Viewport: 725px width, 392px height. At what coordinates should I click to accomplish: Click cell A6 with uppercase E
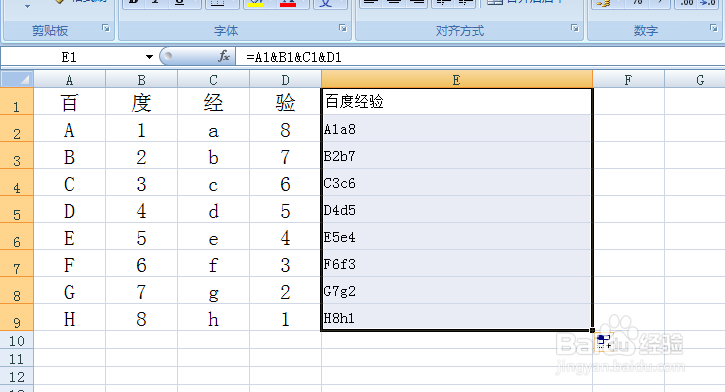[69, 237]
